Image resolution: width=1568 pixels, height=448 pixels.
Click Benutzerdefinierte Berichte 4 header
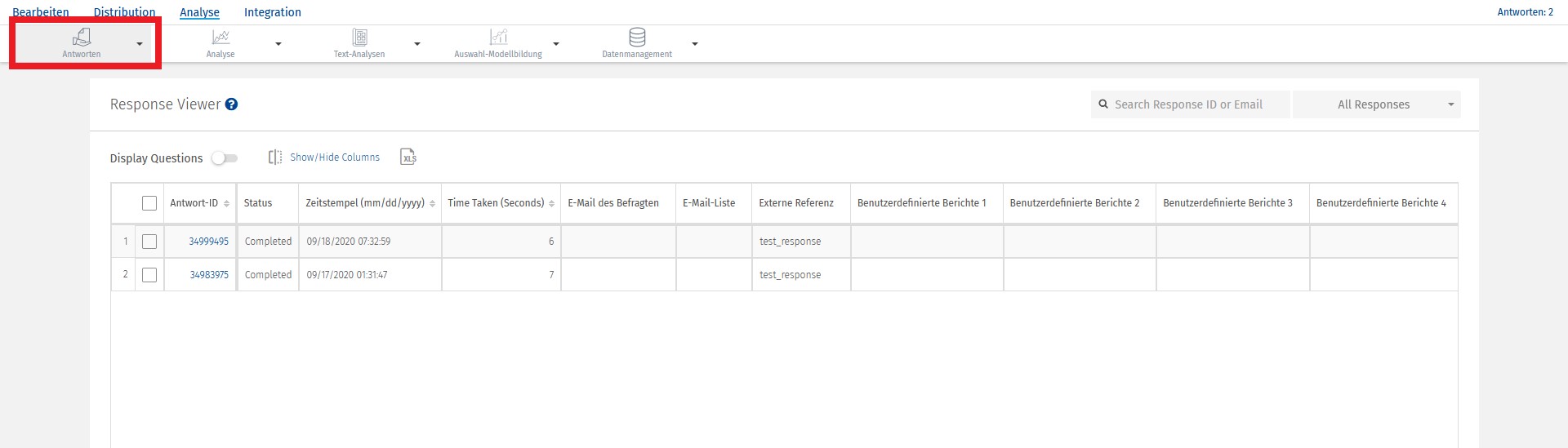point(1381,203)
